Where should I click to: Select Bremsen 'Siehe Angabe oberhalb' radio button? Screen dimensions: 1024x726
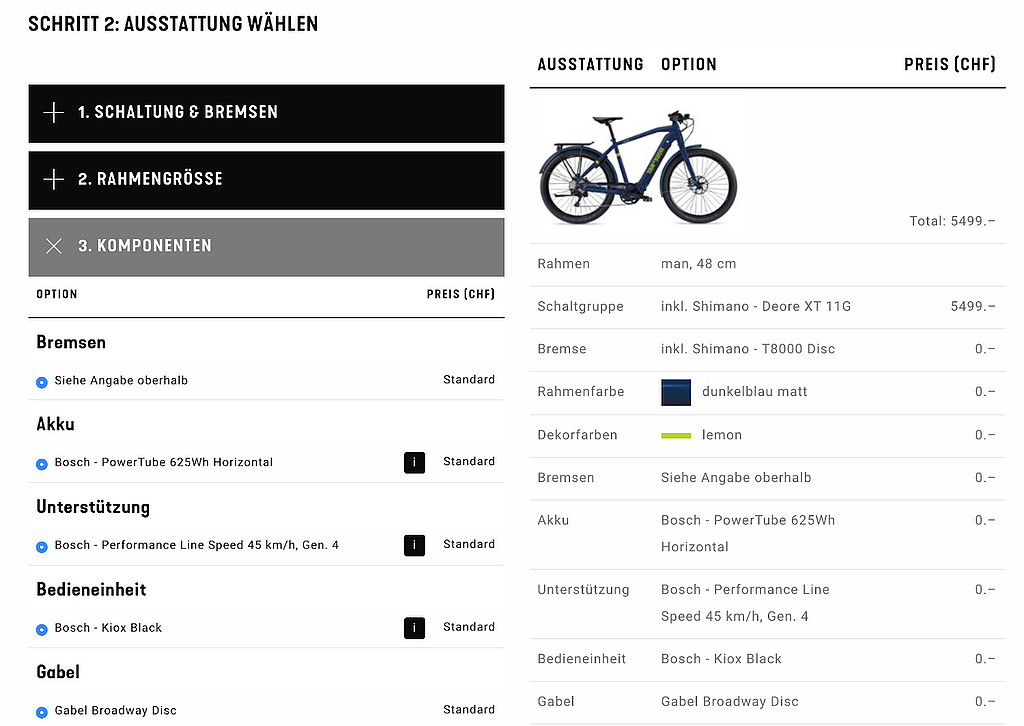pyautogui.click(x=42, y=381)
